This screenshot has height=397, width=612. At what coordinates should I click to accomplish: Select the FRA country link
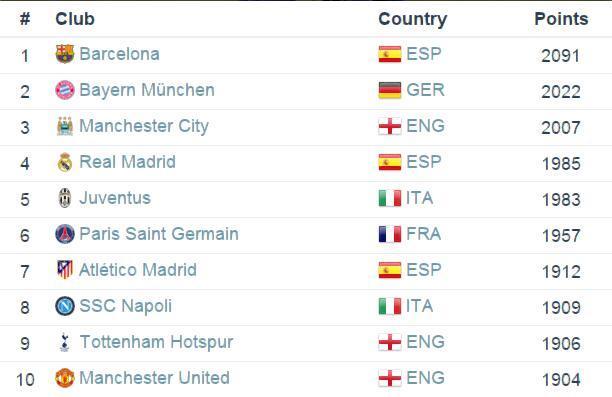pyautogui.click(x=424, y=234)
